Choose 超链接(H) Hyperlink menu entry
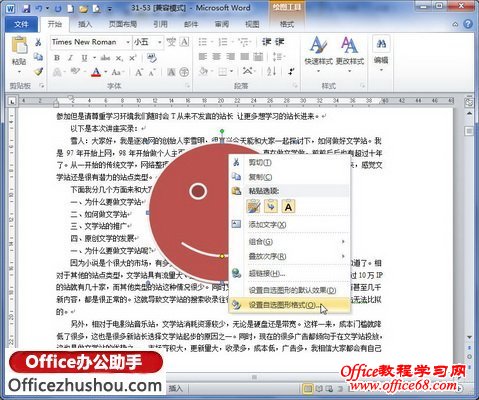The image size is (479, 400). click(x=289, y=274)
